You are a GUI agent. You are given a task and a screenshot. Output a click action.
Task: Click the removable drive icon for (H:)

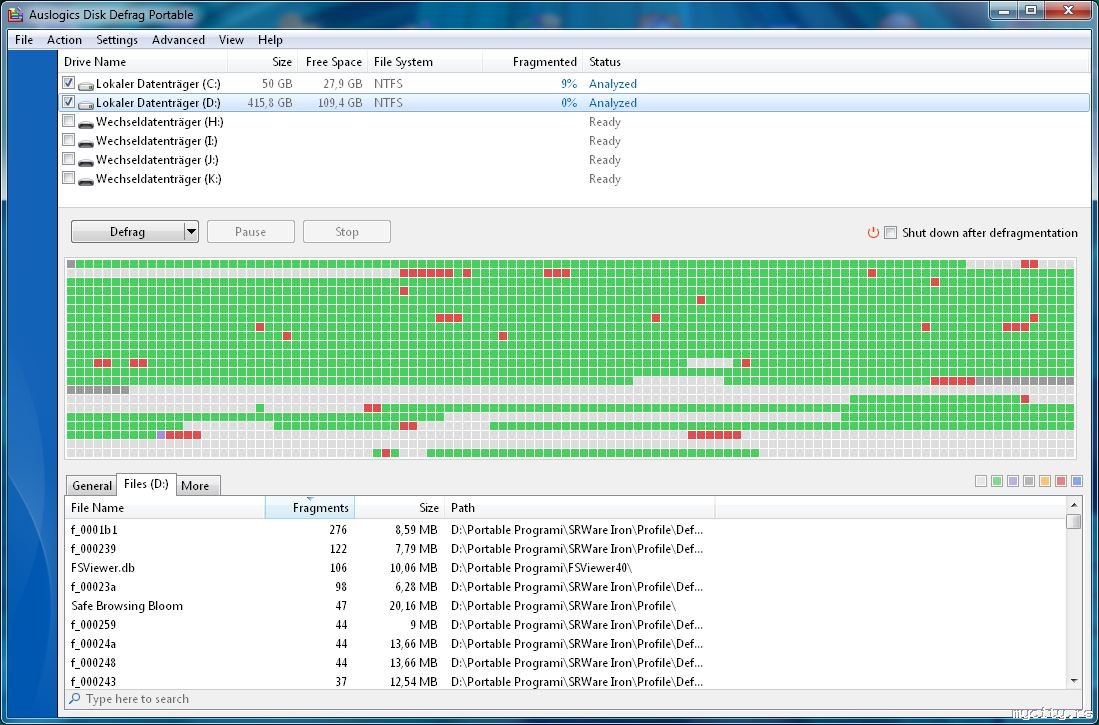pyautogui.click(x=86, y=123)
